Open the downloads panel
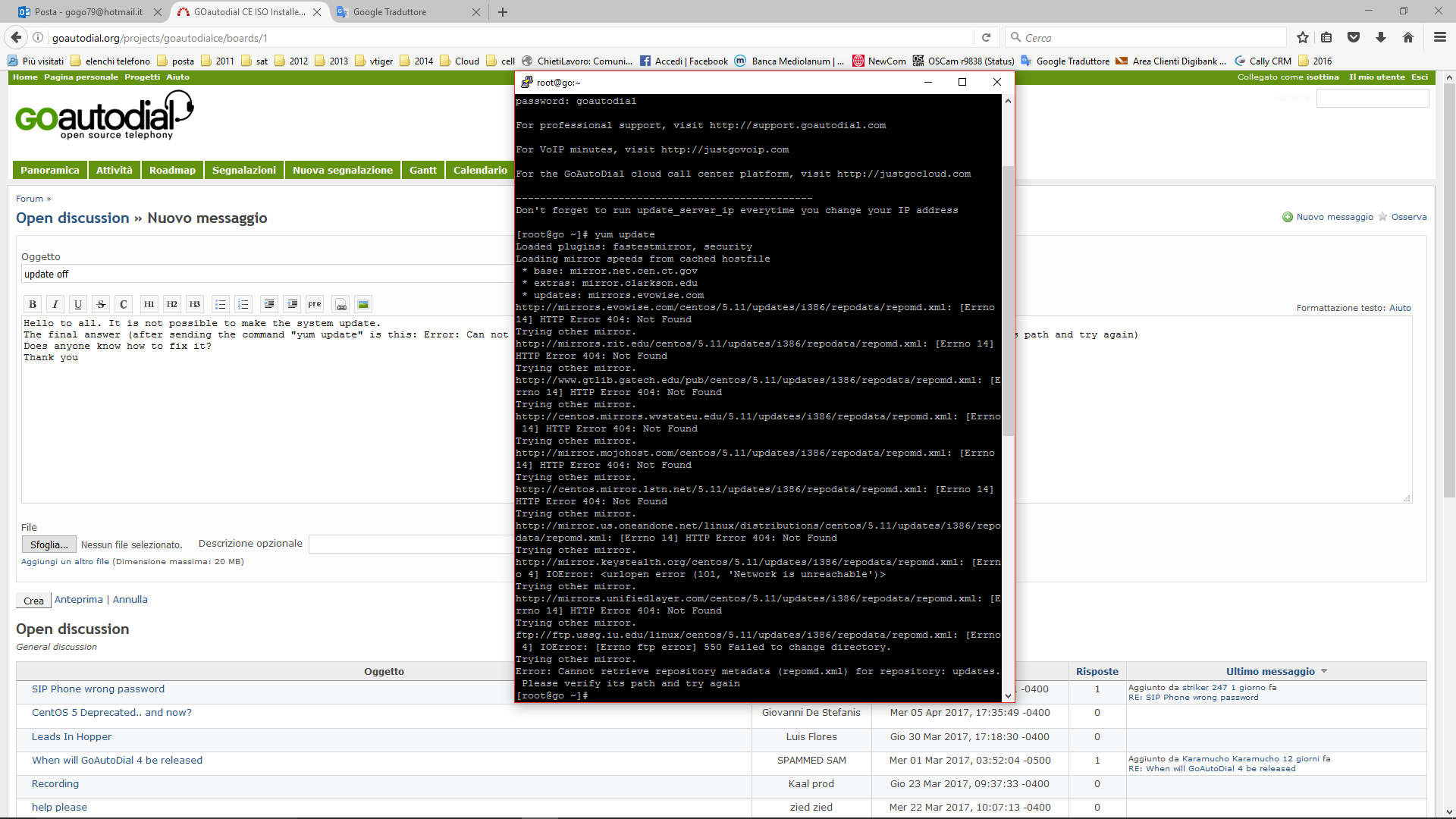This screenshot has height=819, width=1456. pyautogui.click(x=1381, y=37)
